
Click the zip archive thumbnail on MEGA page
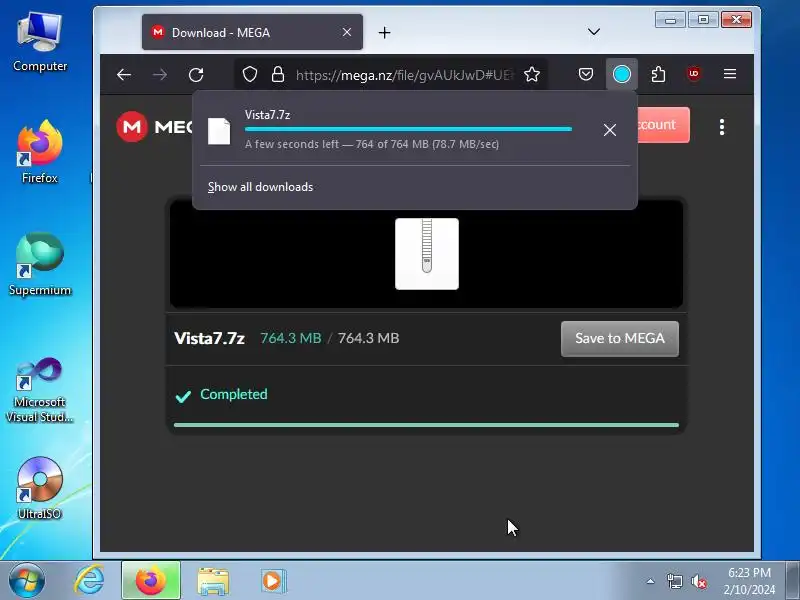click(x=427, y=254)
